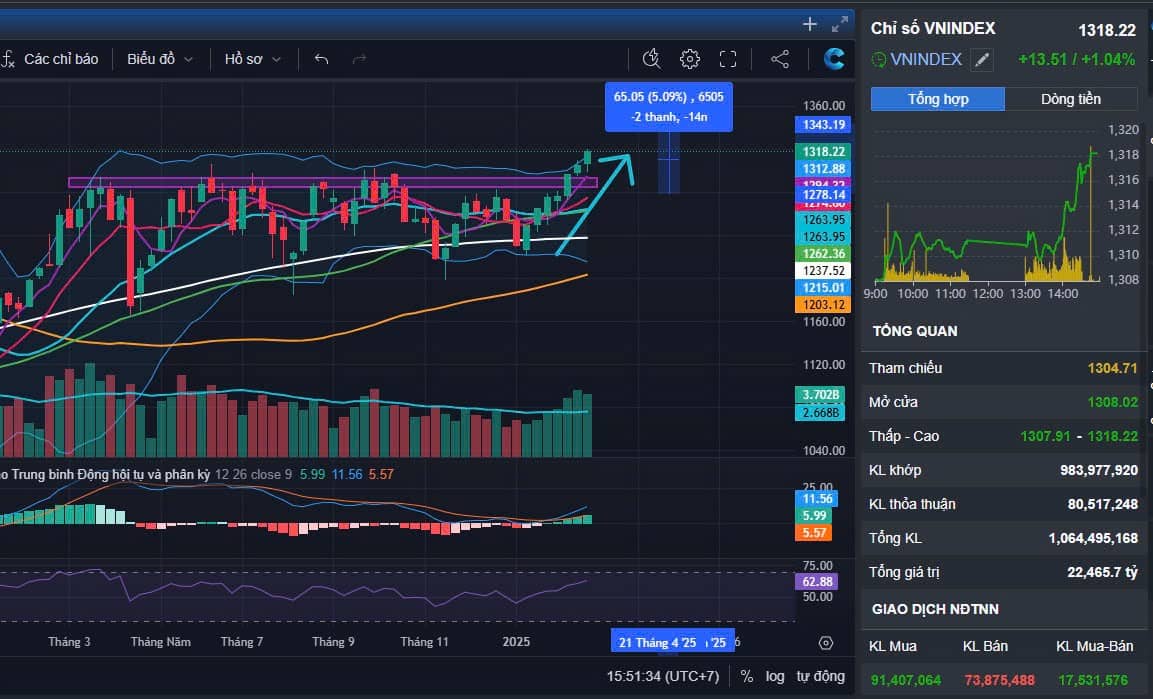Open the indicators function icon
Screen dimensions: 1153x699
tap(8, 59)
